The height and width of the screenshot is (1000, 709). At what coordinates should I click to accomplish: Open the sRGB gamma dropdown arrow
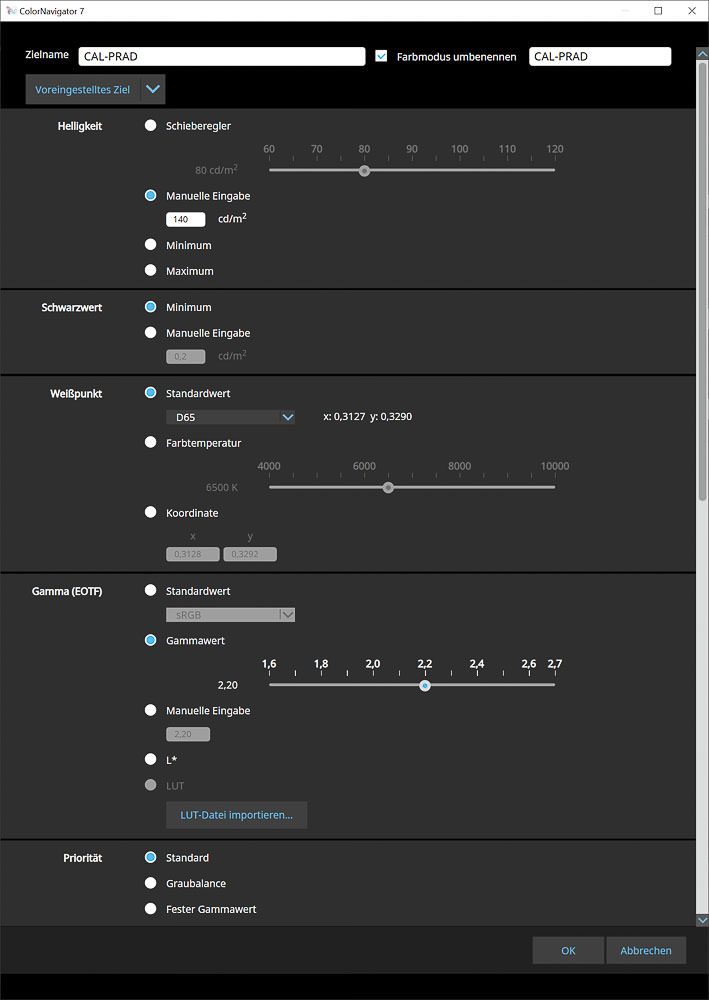287,615
